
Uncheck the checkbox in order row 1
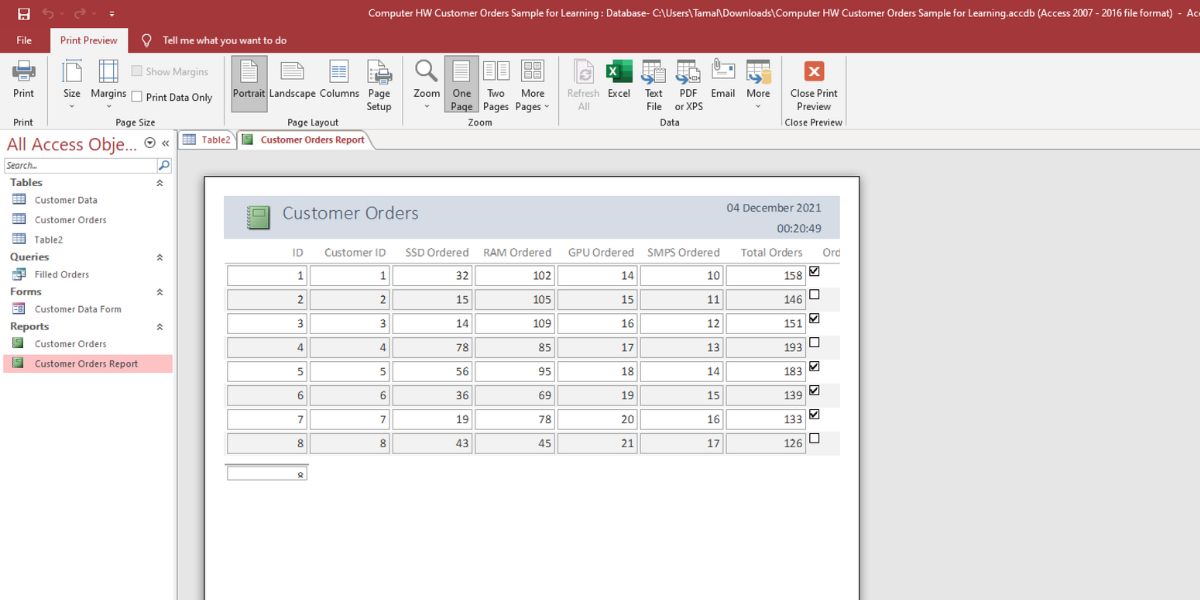pos(814,271)
